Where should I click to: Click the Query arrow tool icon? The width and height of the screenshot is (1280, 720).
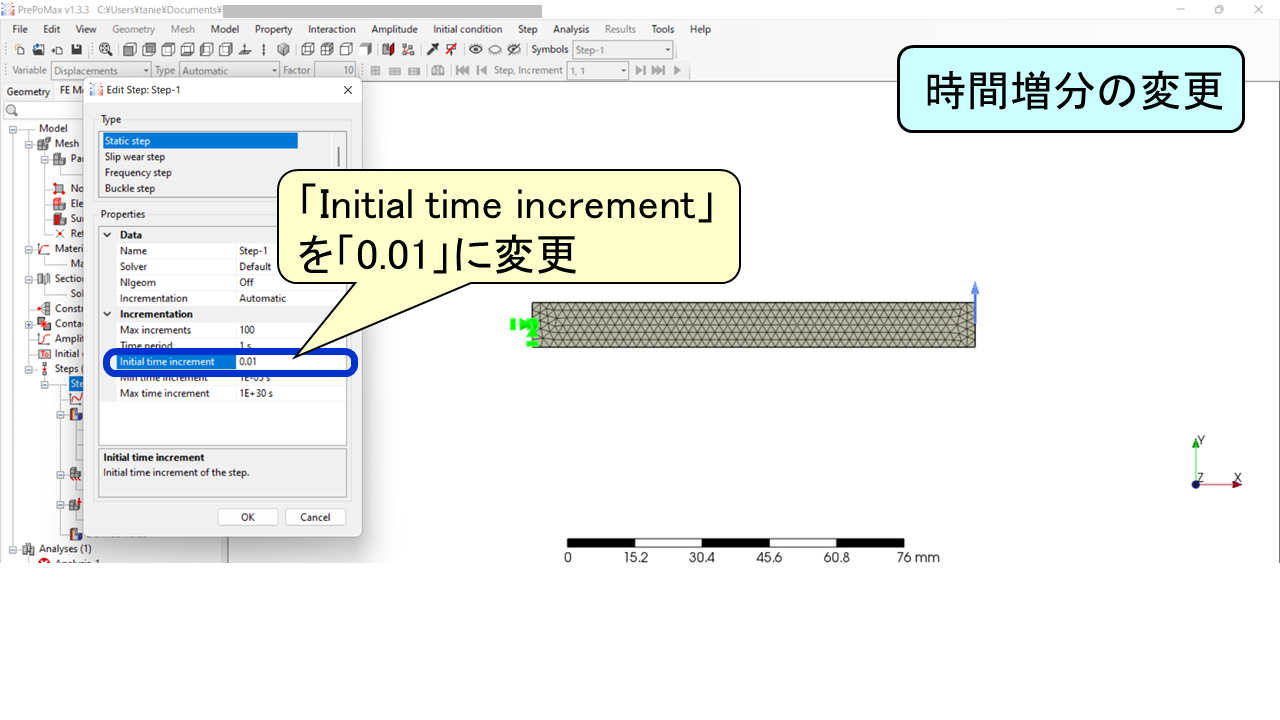[433, 49]
